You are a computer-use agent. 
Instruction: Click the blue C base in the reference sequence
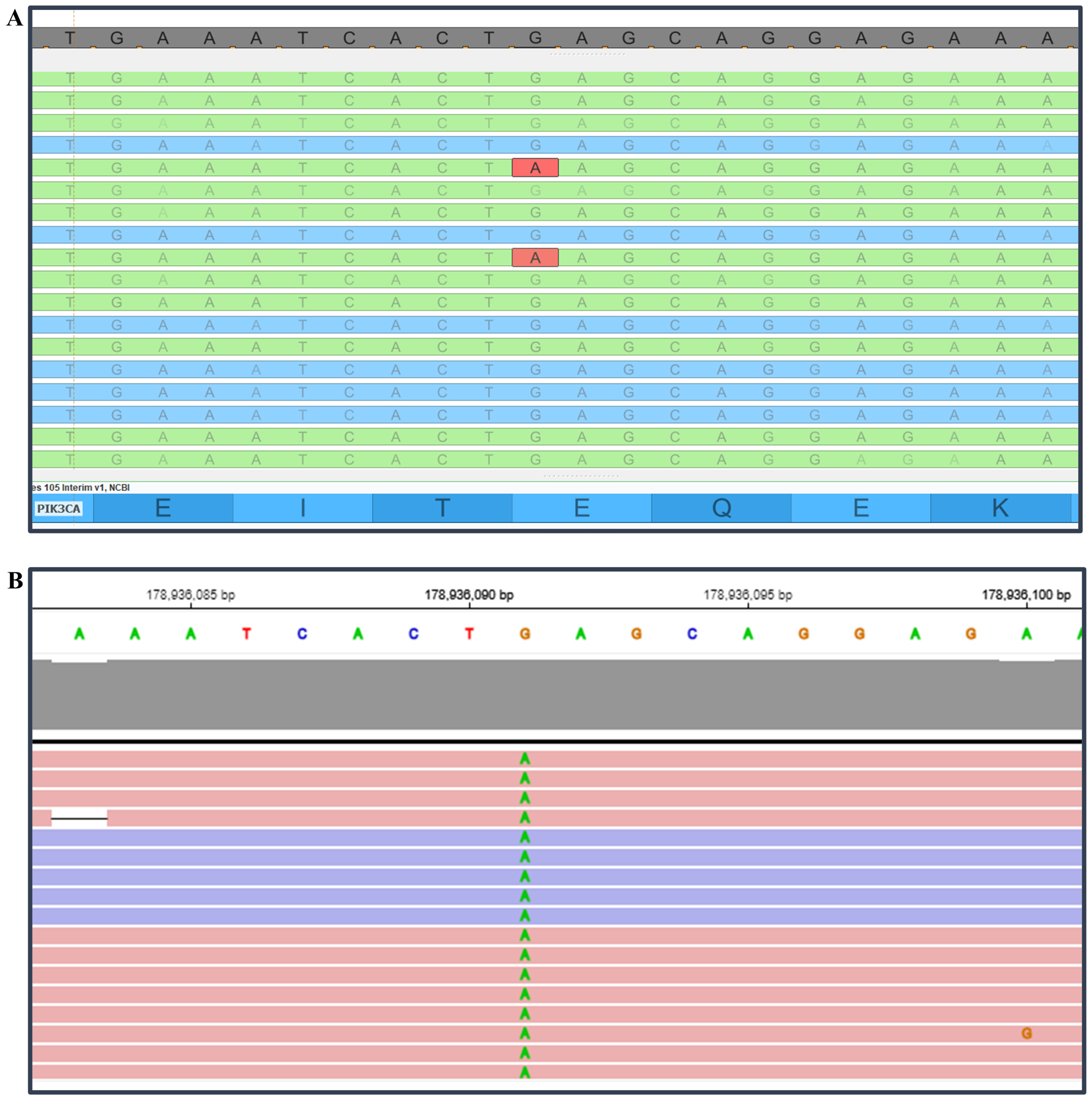tap(303, 634)
